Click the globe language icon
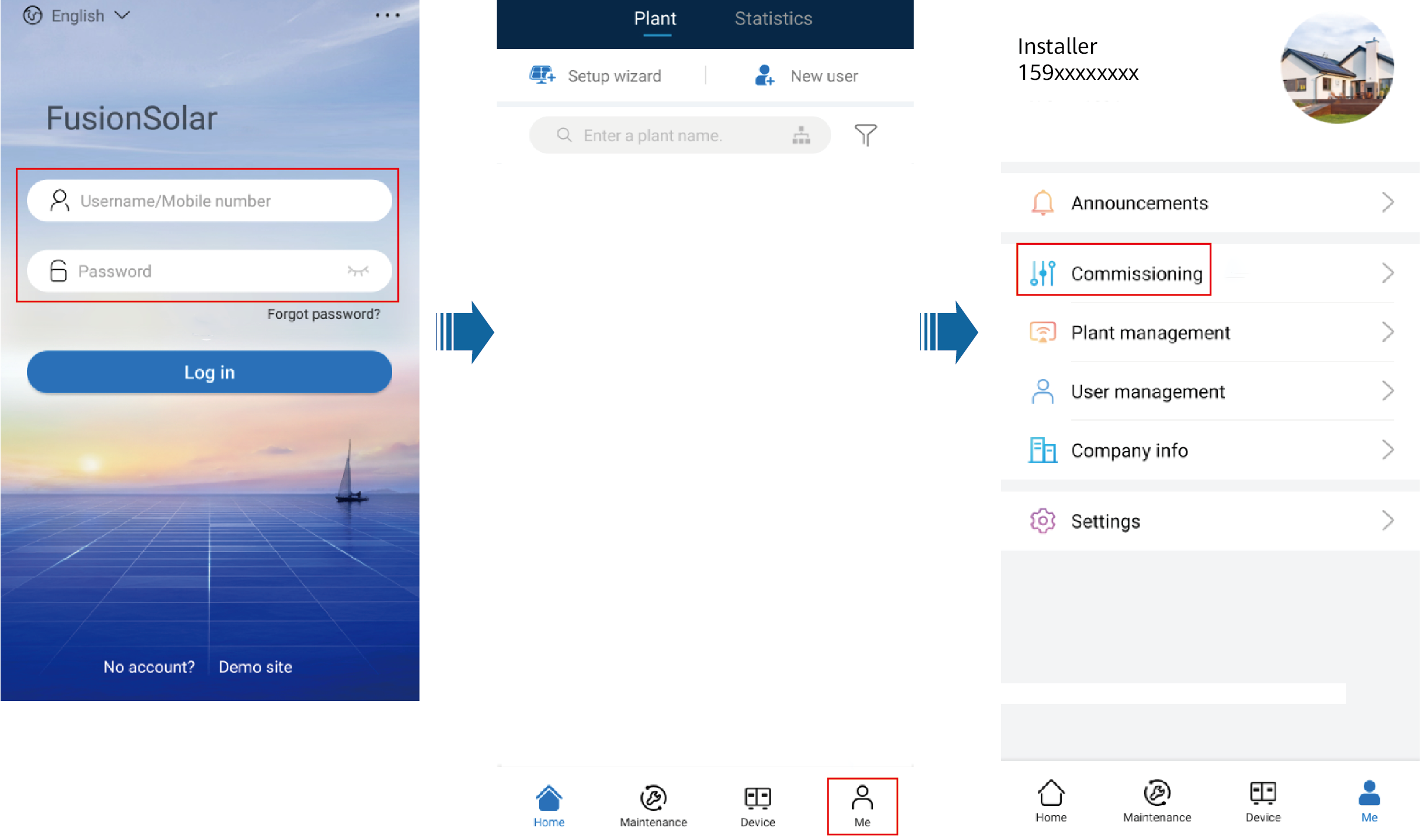1420x840 pixels. point(33,16)
